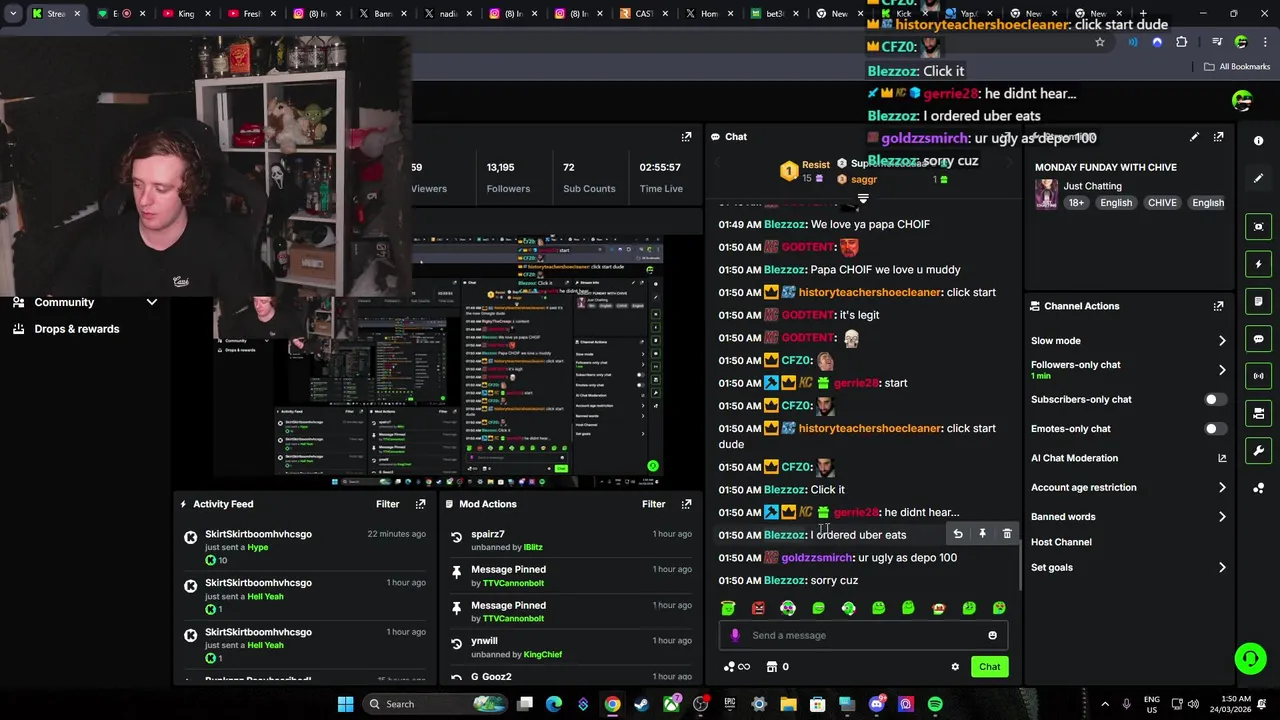Image resolution: width=1280 pixels, height=720 pixels.
Task: Click the chat bubble icon in right sidebar
Action: click(x=1258, y=339)
